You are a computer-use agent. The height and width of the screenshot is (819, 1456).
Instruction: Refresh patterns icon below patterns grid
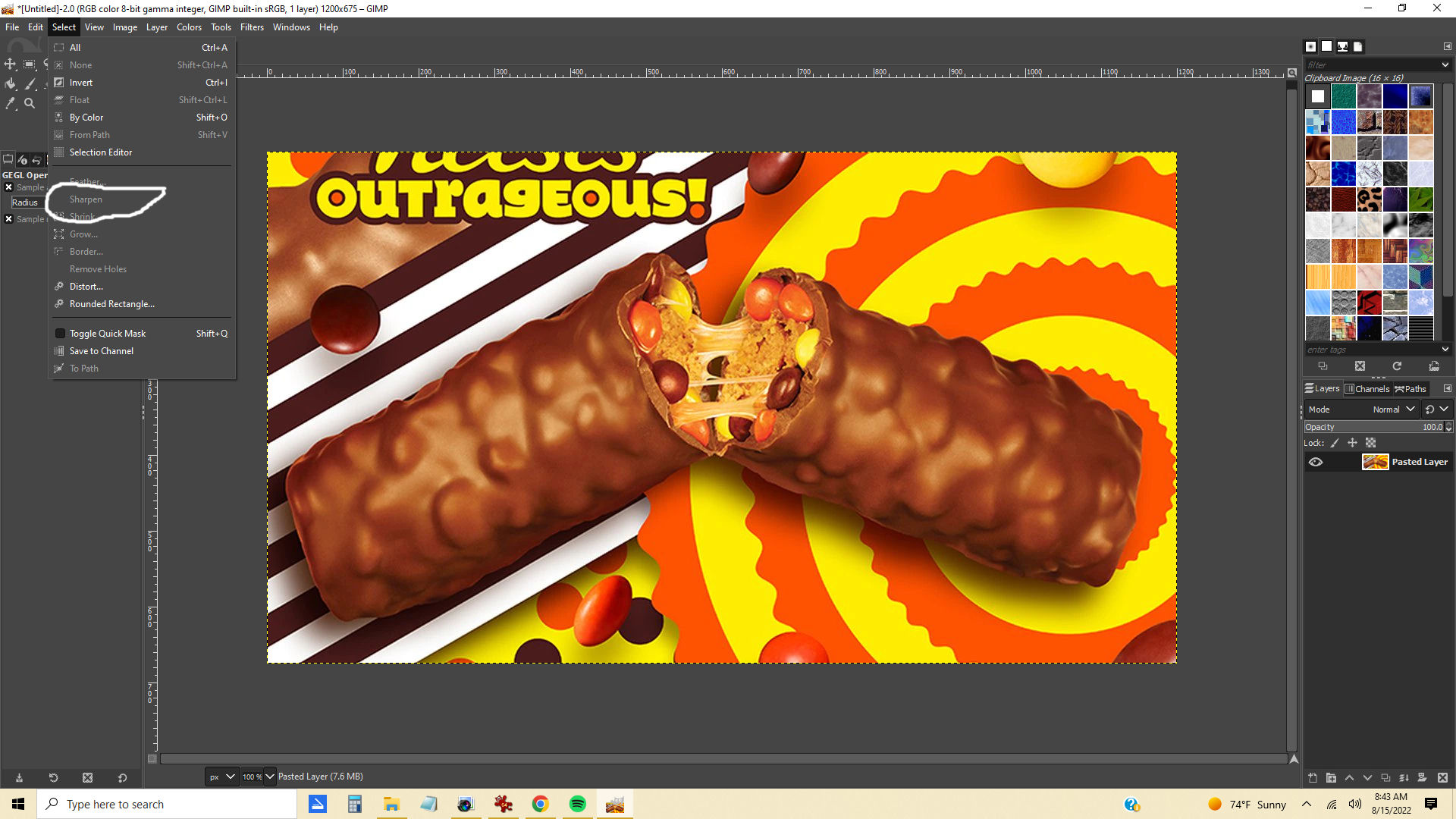[x=1397, y=366]
